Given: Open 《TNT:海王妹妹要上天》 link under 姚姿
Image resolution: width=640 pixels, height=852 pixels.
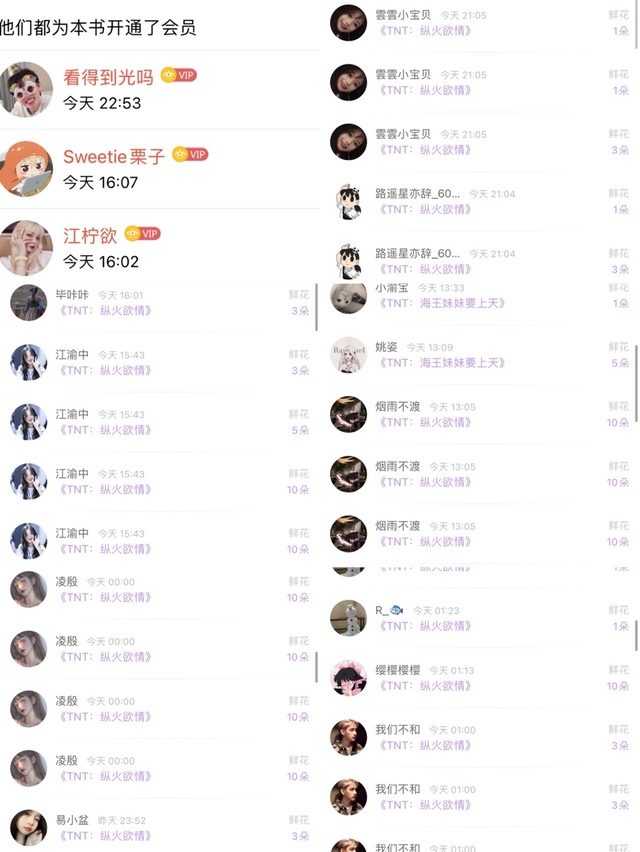Looking at the screenshot, I should [x=441, y=362].
